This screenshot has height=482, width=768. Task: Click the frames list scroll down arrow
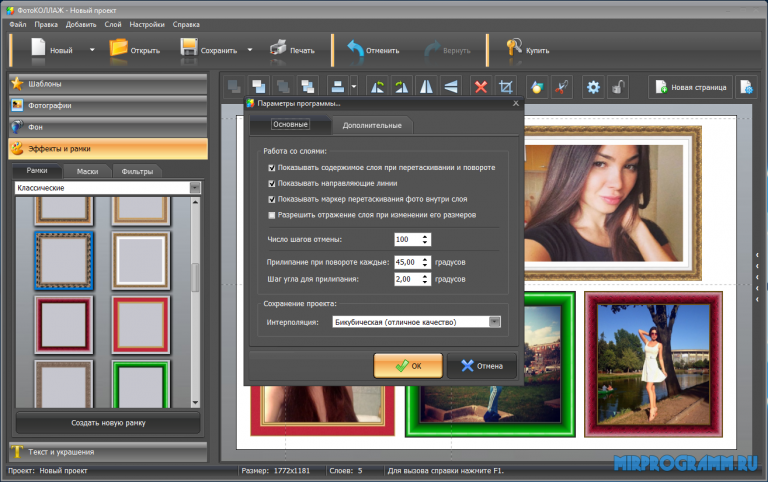pyautogui.click(x=195, y=403)
